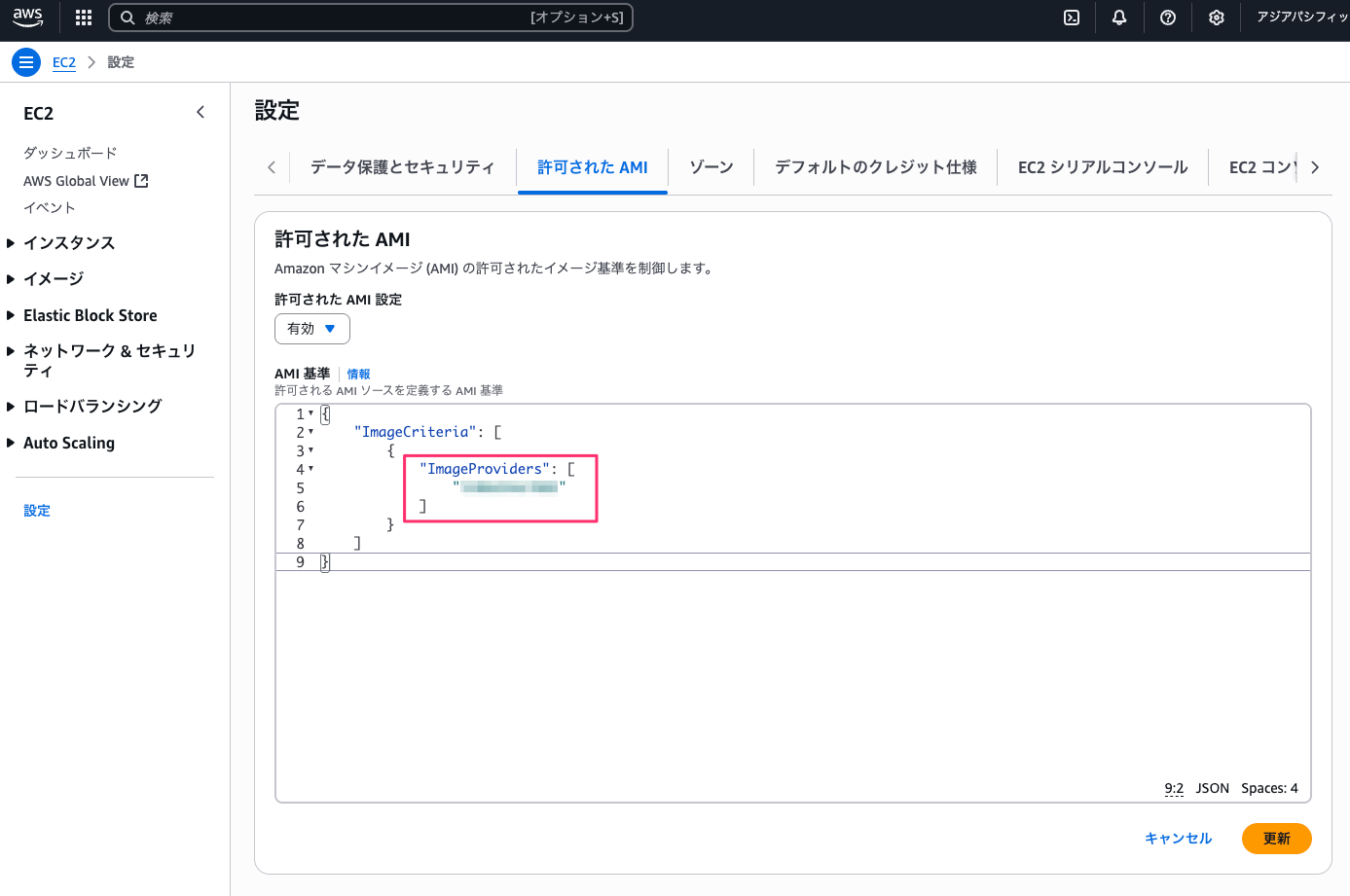Click the EC2 breadcrumb link
The height and width of the screenshot is (896, 1350).
[64, 62]
